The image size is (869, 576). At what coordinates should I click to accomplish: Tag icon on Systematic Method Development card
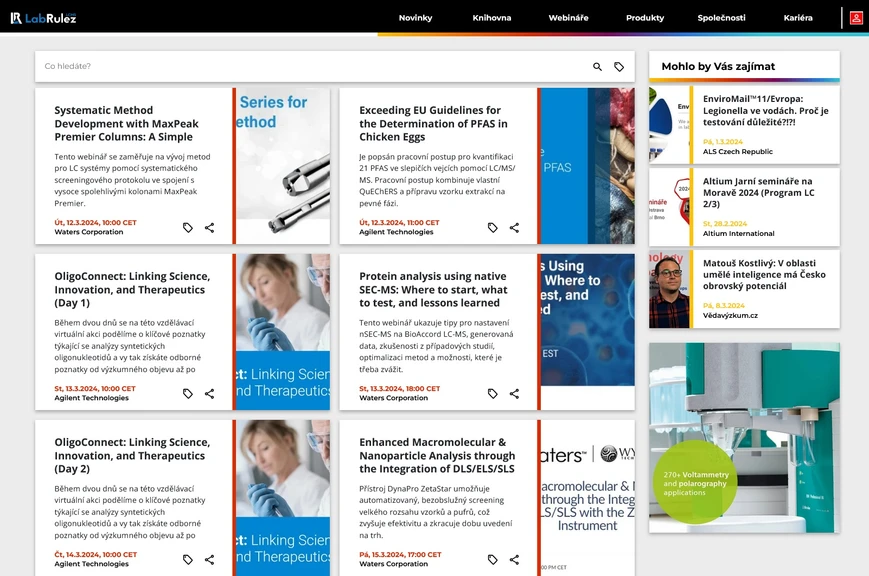[x=188, y=227]
